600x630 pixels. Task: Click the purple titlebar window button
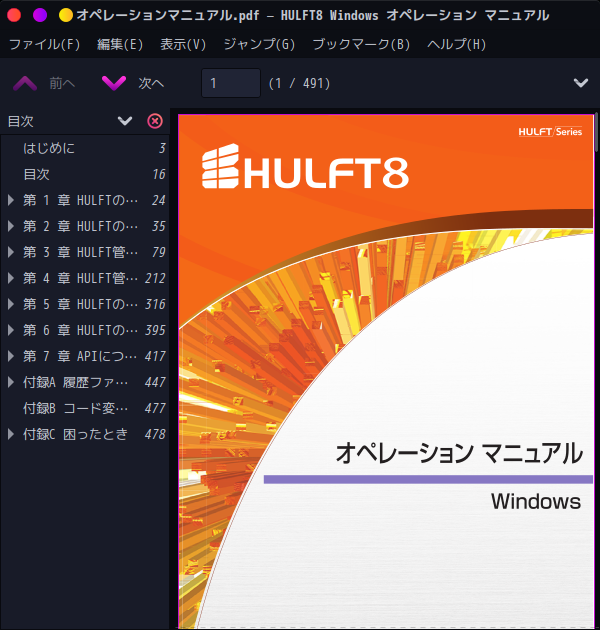pyautogui.click(x=40, y=15)
